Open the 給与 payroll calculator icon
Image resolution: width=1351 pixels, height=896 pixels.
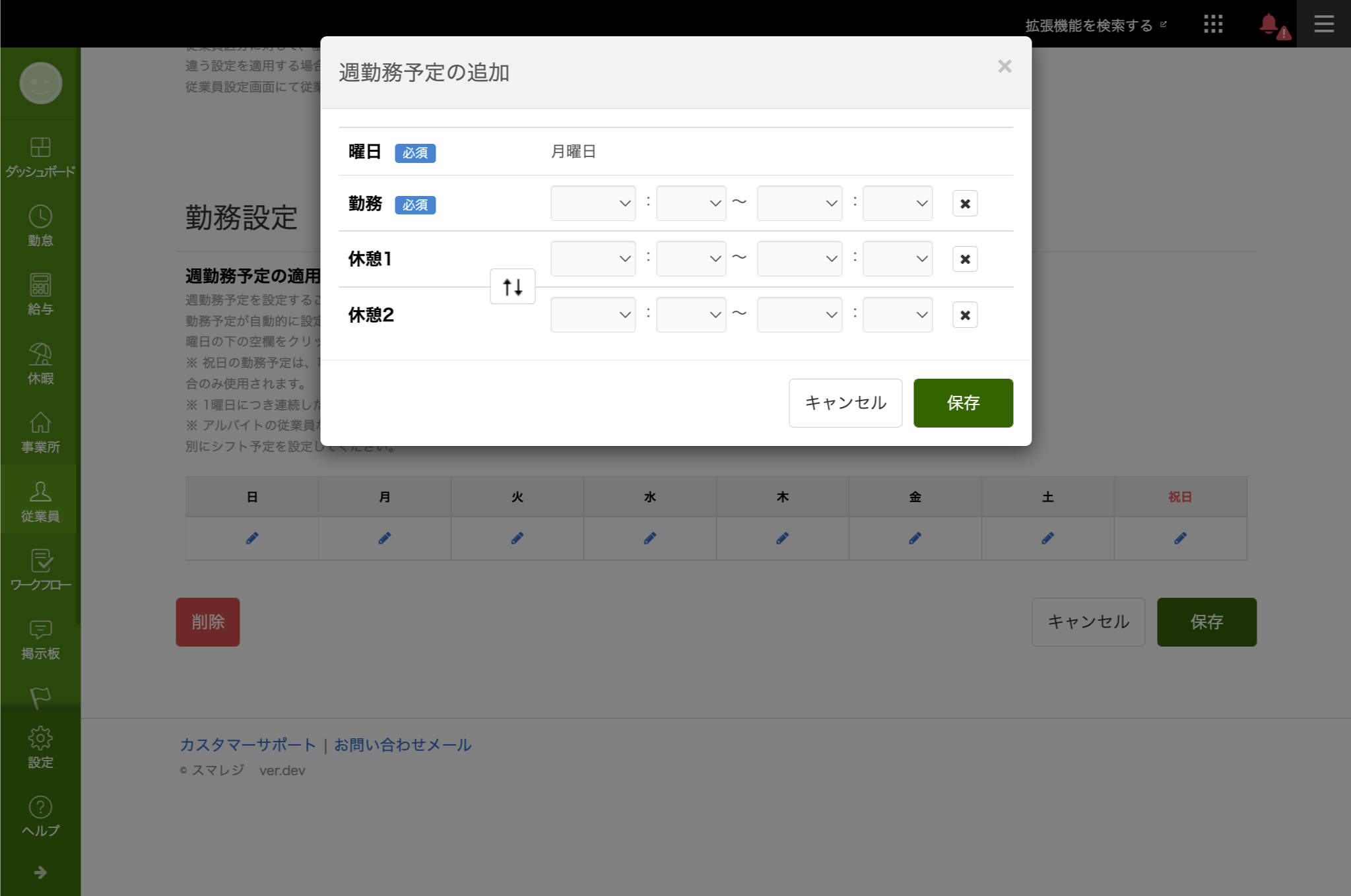coord(40,294)
